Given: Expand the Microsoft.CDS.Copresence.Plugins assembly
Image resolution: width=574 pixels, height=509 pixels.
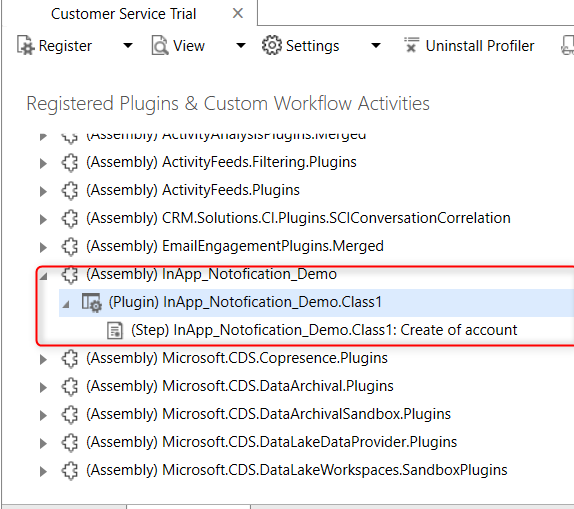Looking at the screenshot, I should (43, 359).
